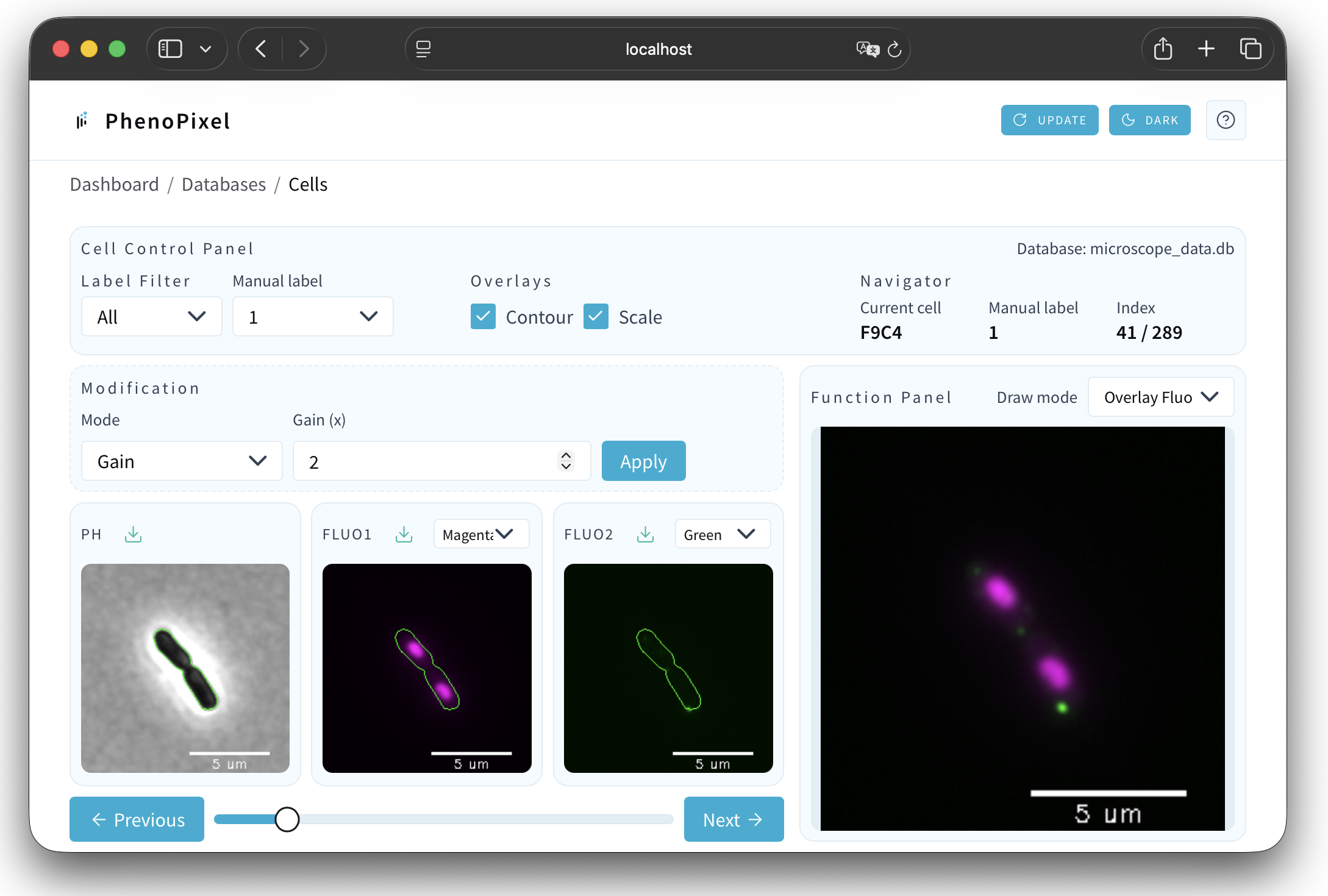
Task: Click the Overlay Fluo large image
Action: (1023, 628)
